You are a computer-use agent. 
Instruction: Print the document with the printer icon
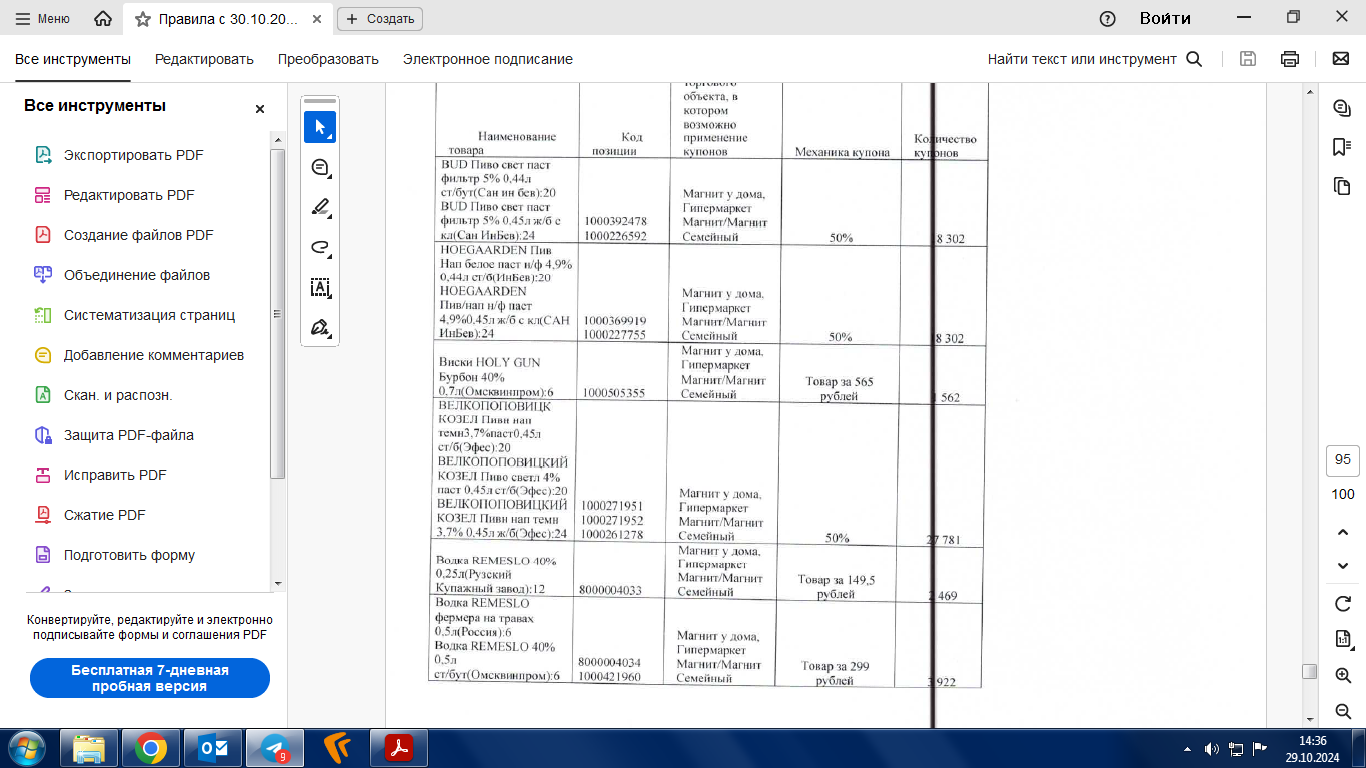point(1290,59)
